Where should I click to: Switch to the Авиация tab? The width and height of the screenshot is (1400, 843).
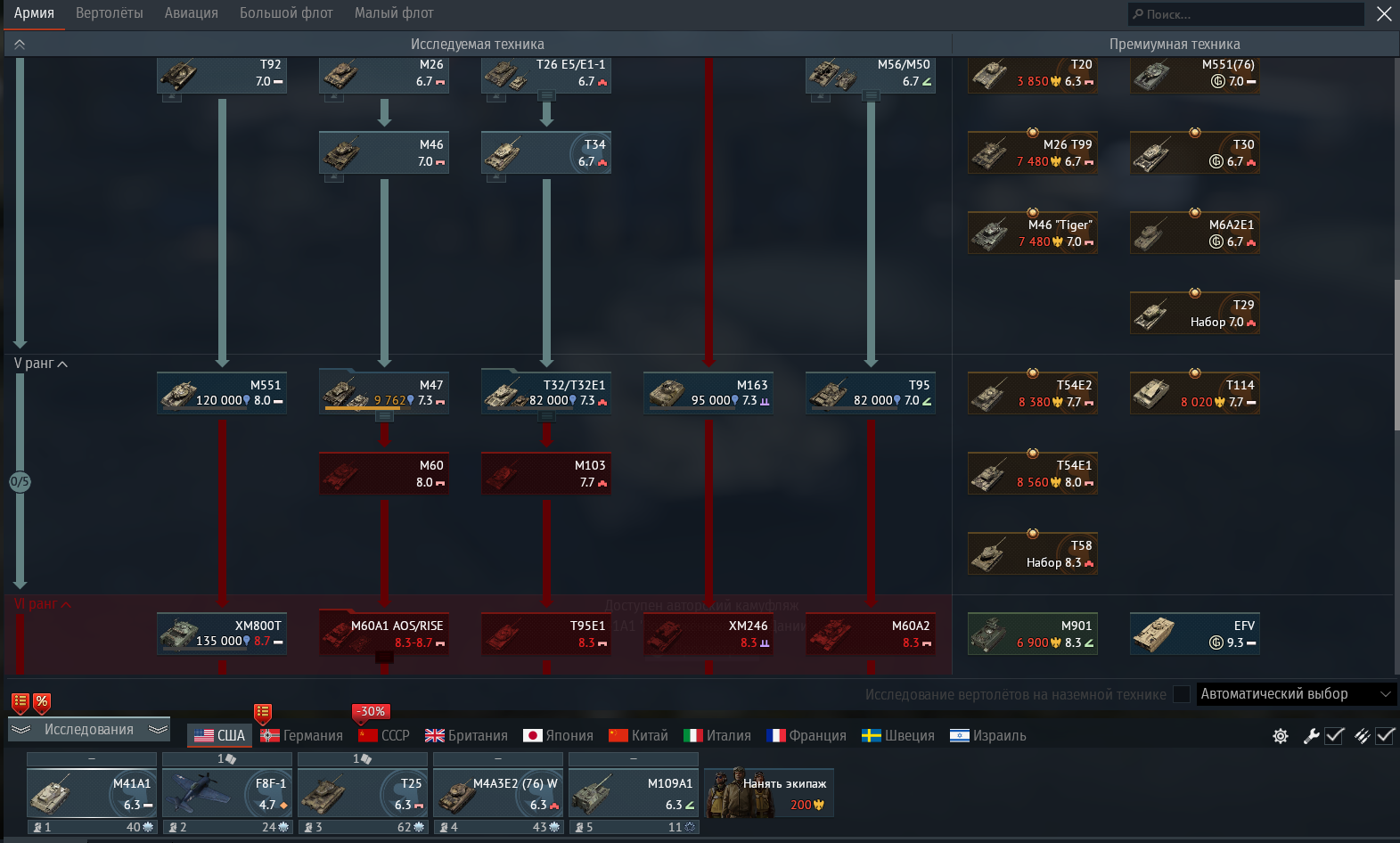[x=191, y=13]
